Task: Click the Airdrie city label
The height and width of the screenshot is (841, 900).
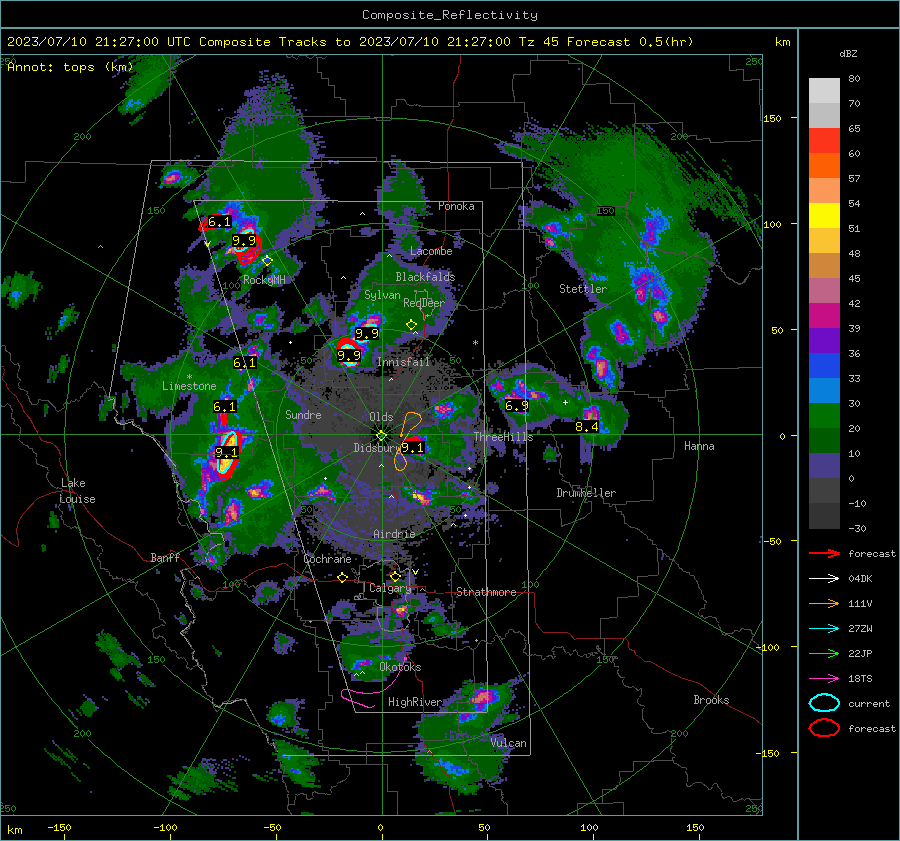Action: (394, 534)
